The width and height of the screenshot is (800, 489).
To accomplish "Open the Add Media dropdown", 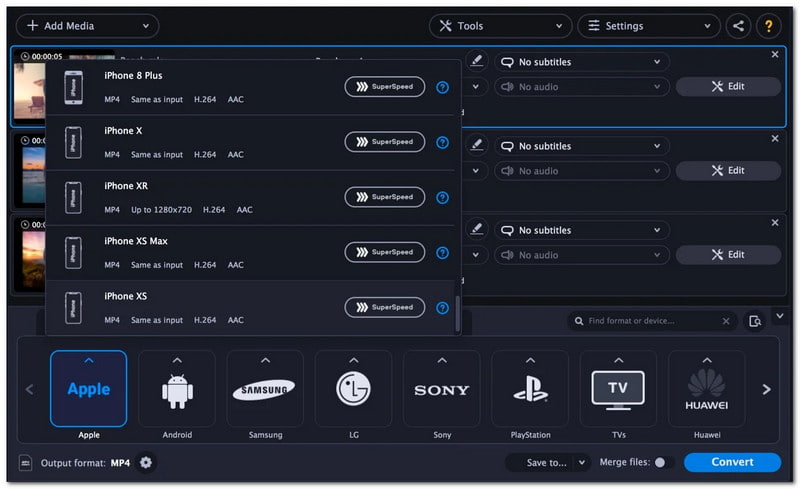I will [87, 26].
